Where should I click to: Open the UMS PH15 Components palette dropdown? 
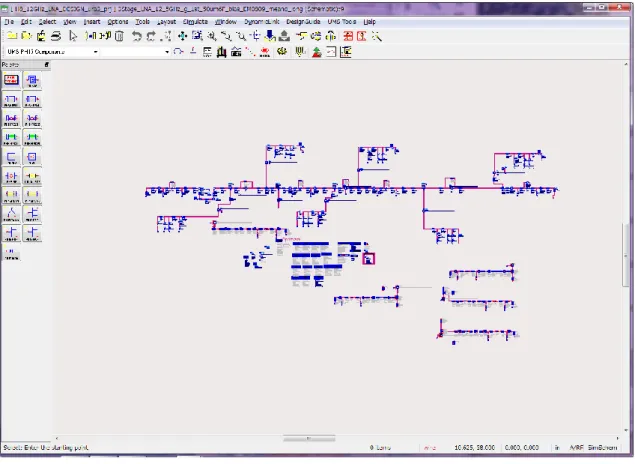[52, 52]
